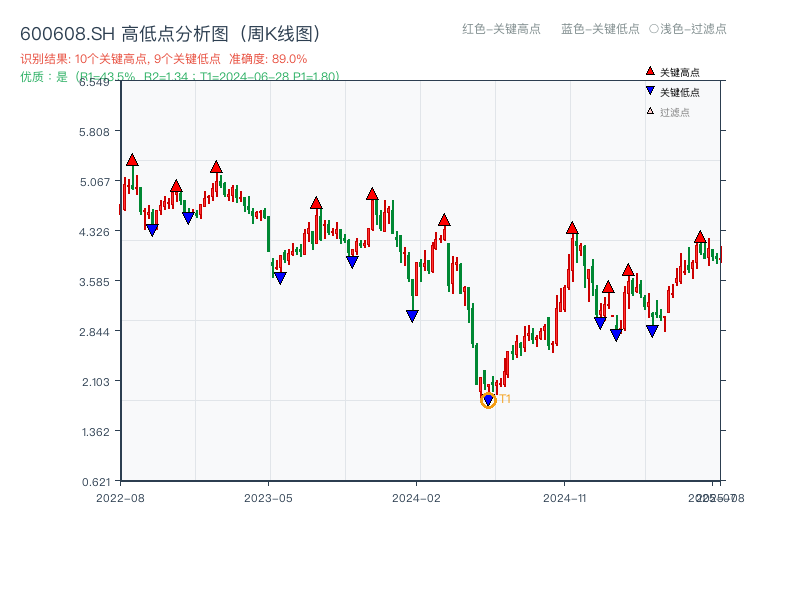This screenshot has width=800, height=600.
Task: Click the blue key-low marker right of 2023-05
Action: coord(280,278)
